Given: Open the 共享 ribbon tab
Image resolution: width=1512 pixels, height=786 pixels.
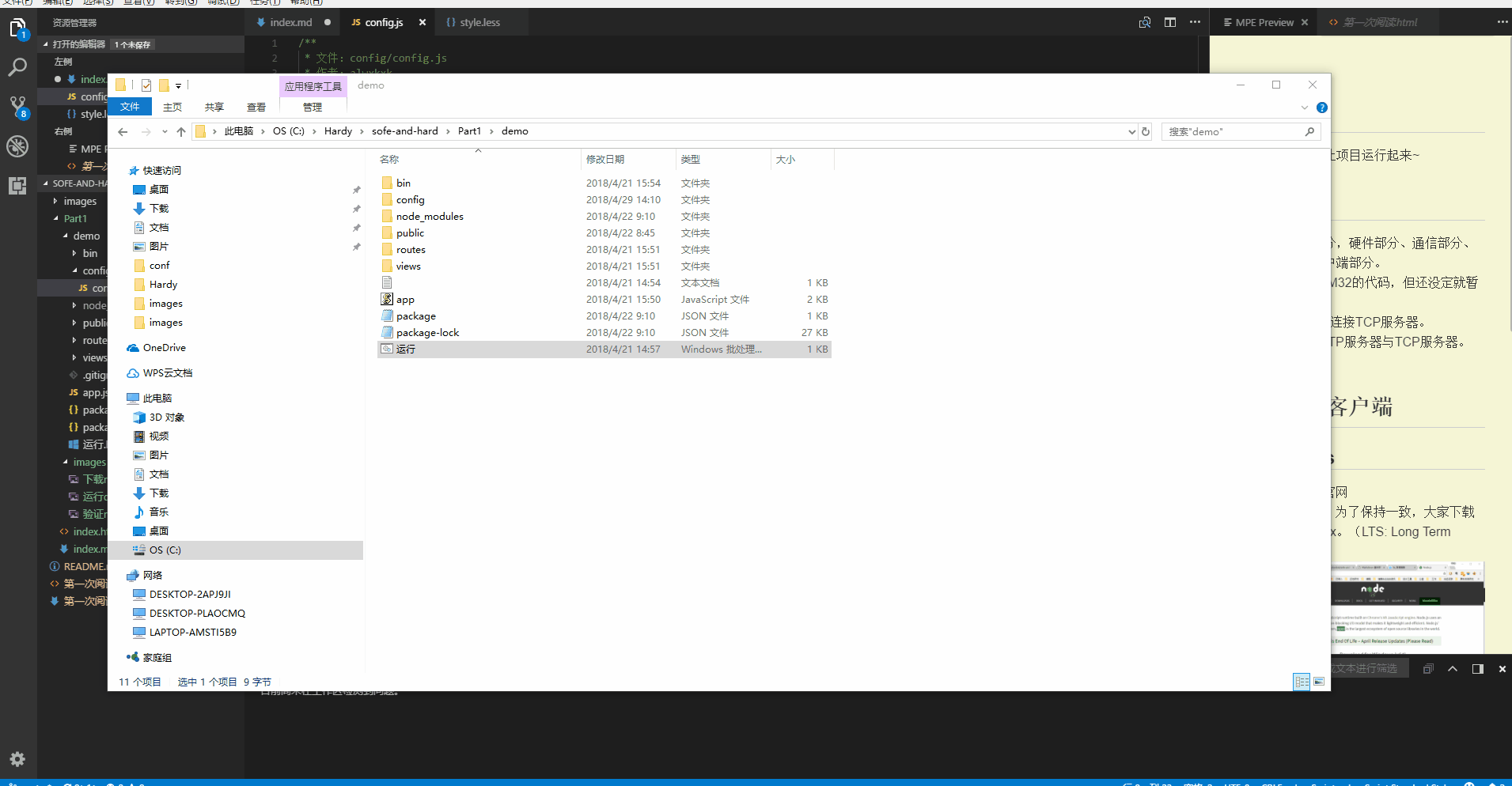Looking at the screenshot, I should click(x=214, y=107).
